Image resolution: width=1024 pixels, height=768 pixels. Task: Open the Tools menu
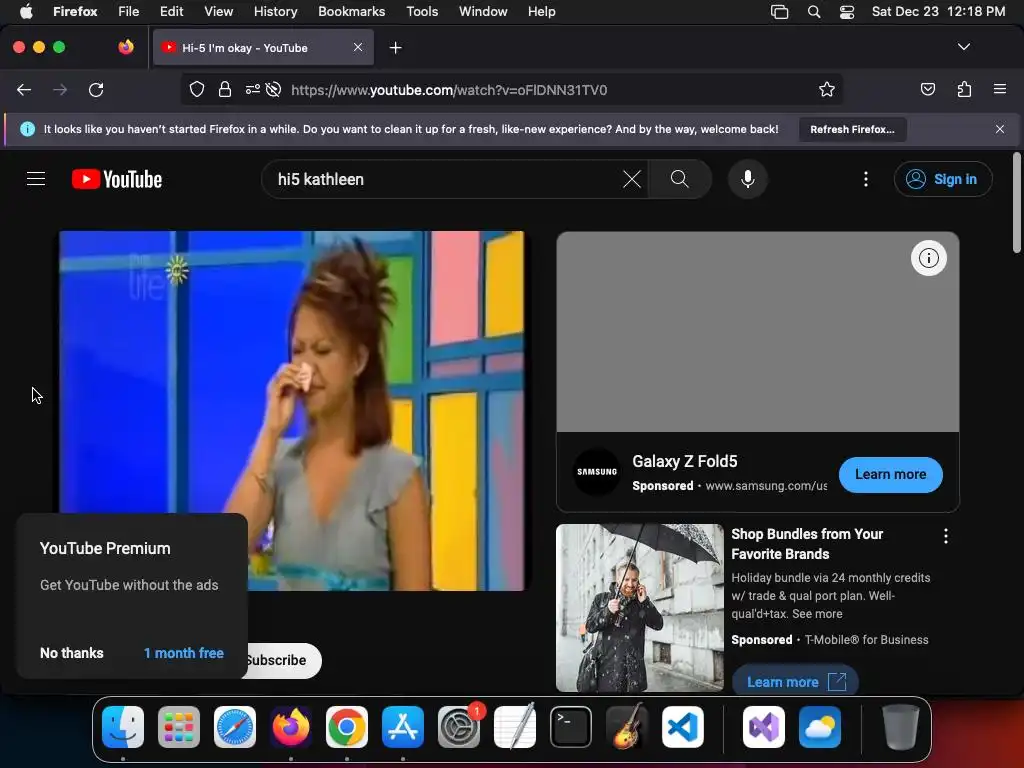[x=422, y=11]
